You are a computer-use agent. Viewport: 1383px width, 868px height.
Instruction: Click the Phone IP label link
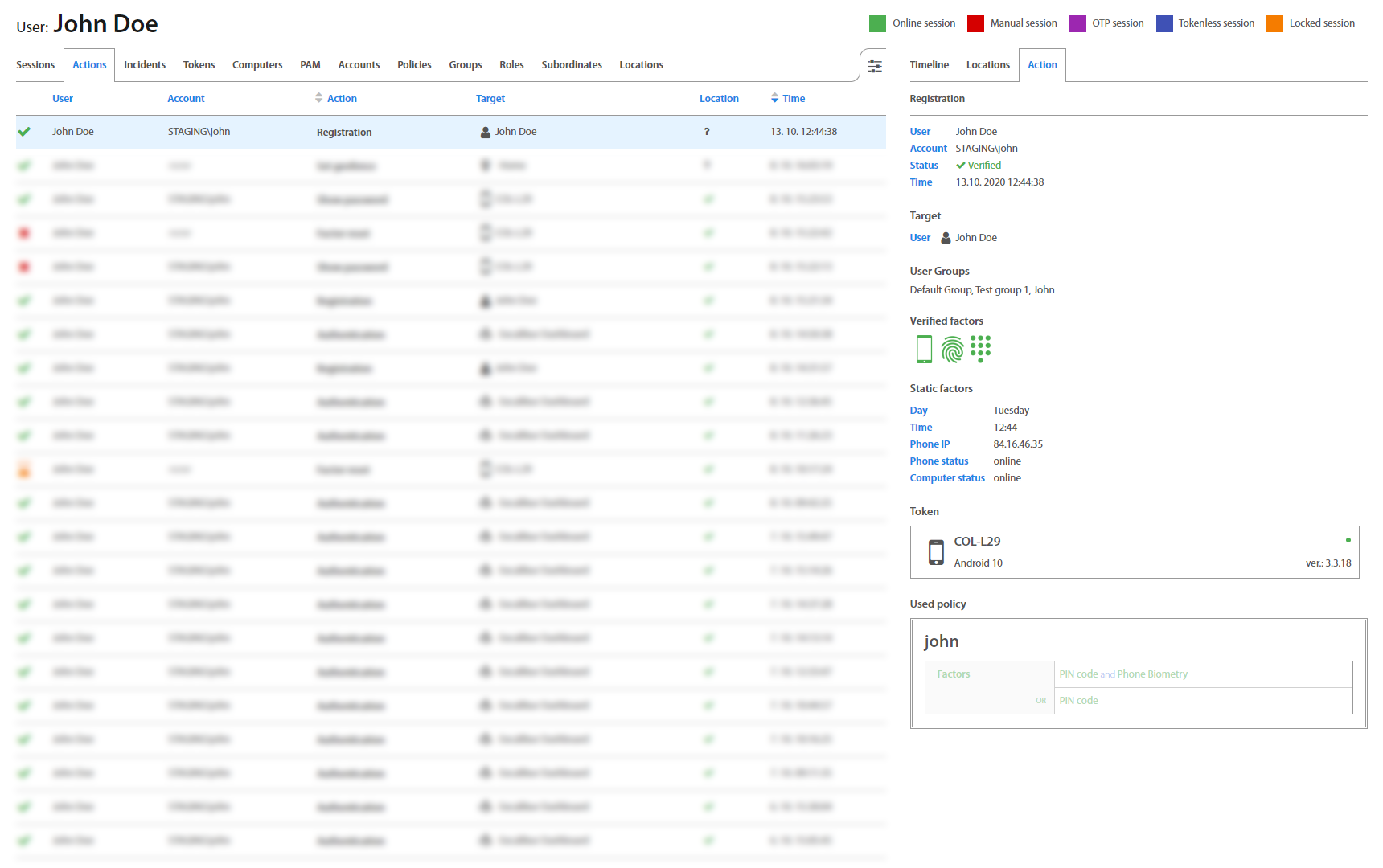tap(930, 444)
